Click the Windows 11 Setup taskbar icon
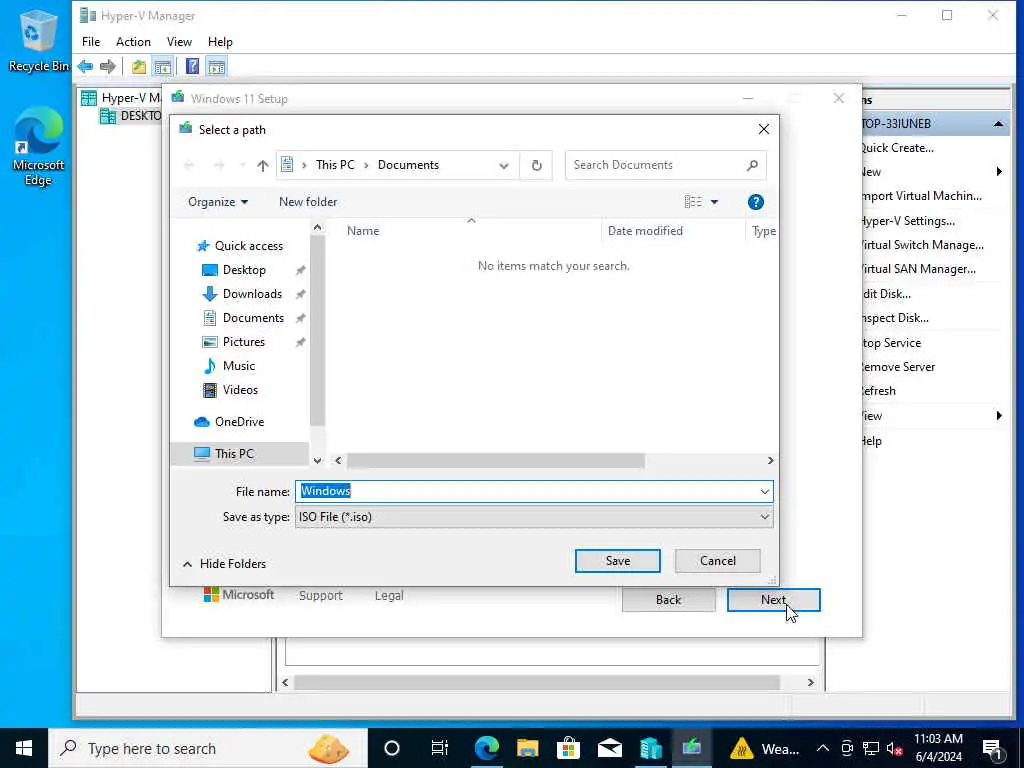 pyautogui.click(x=692, y=748)
